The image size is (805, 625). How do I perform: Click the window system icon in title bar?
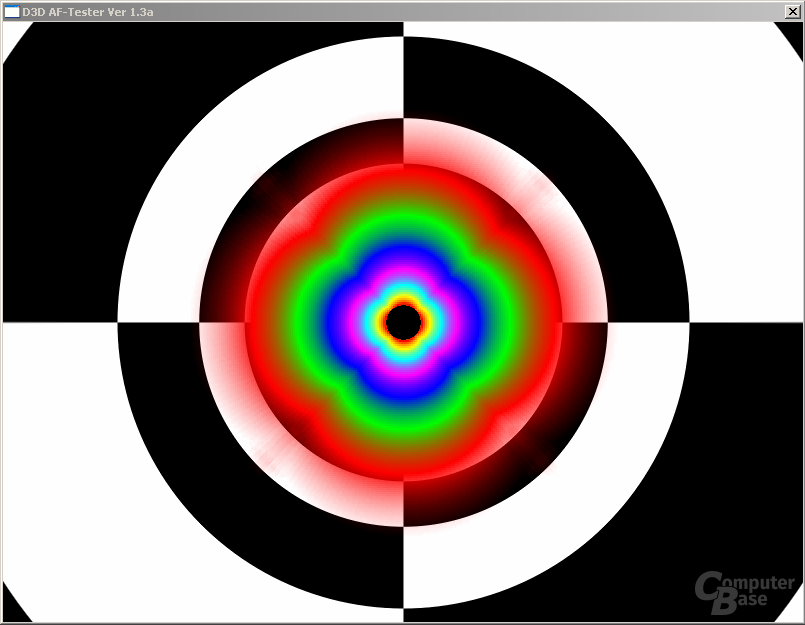[x=12, y=11]
